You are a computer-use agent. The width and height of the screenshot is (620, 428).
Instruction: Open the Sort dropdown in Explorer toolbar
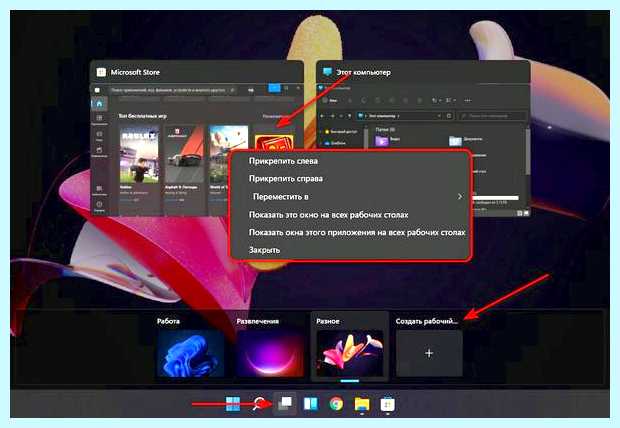click(x=436, y=100)
